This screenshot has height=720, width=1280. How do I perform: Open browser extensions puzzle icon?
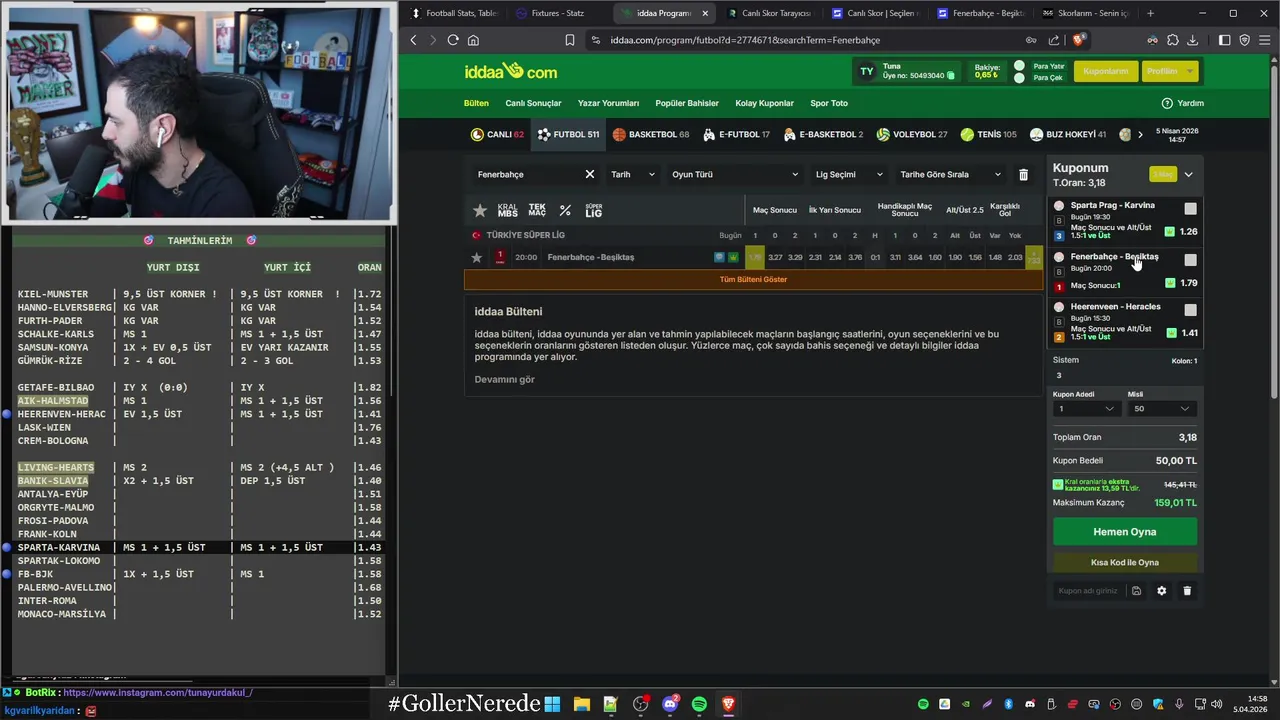tap(1172, 40)
